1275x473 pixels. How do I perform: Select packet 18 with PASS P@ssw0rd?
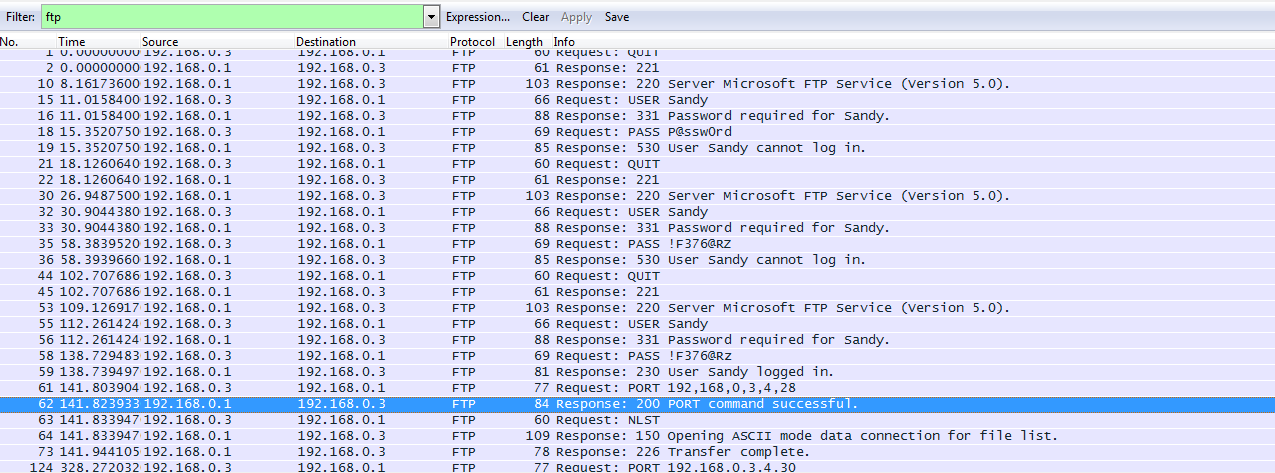click(x=637, y=132)
